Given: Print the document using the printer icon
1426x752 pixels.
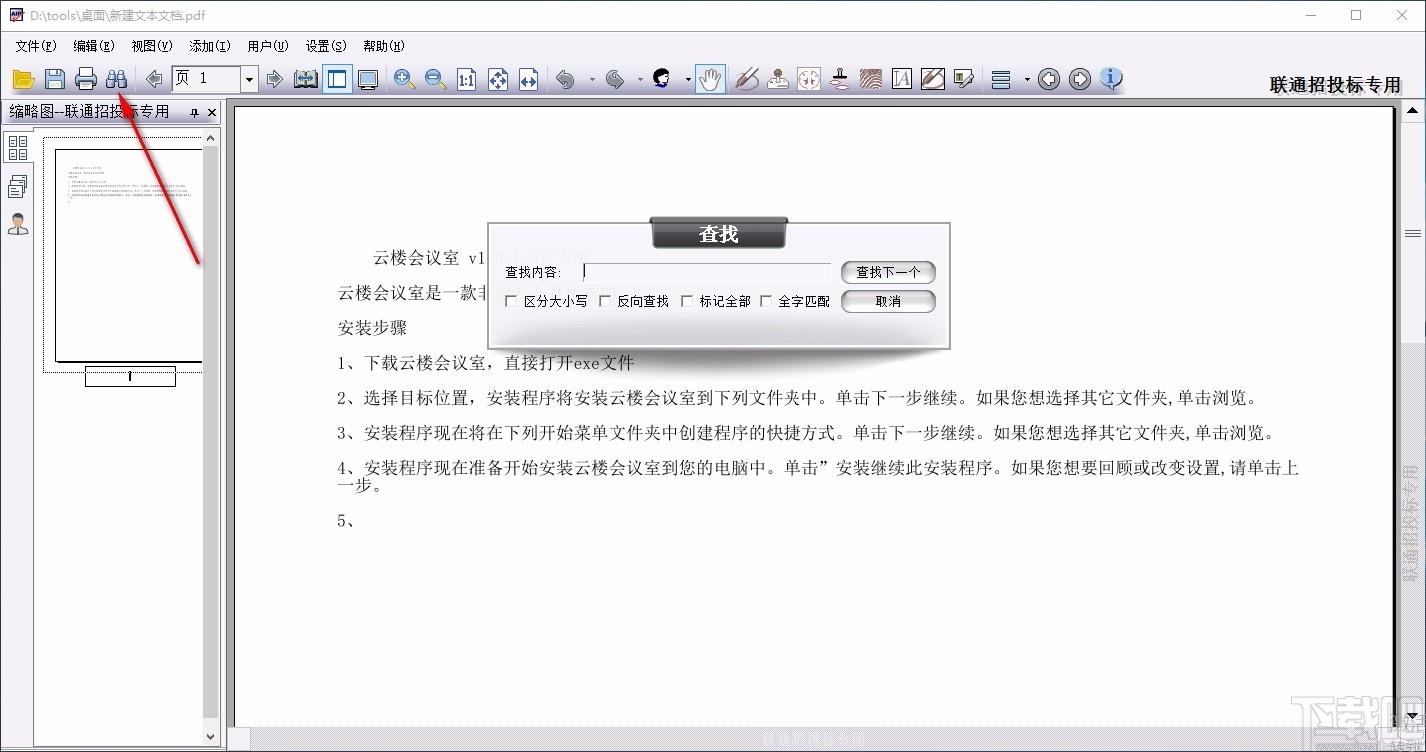Looking at the screenshot, I should click(86, 79).
